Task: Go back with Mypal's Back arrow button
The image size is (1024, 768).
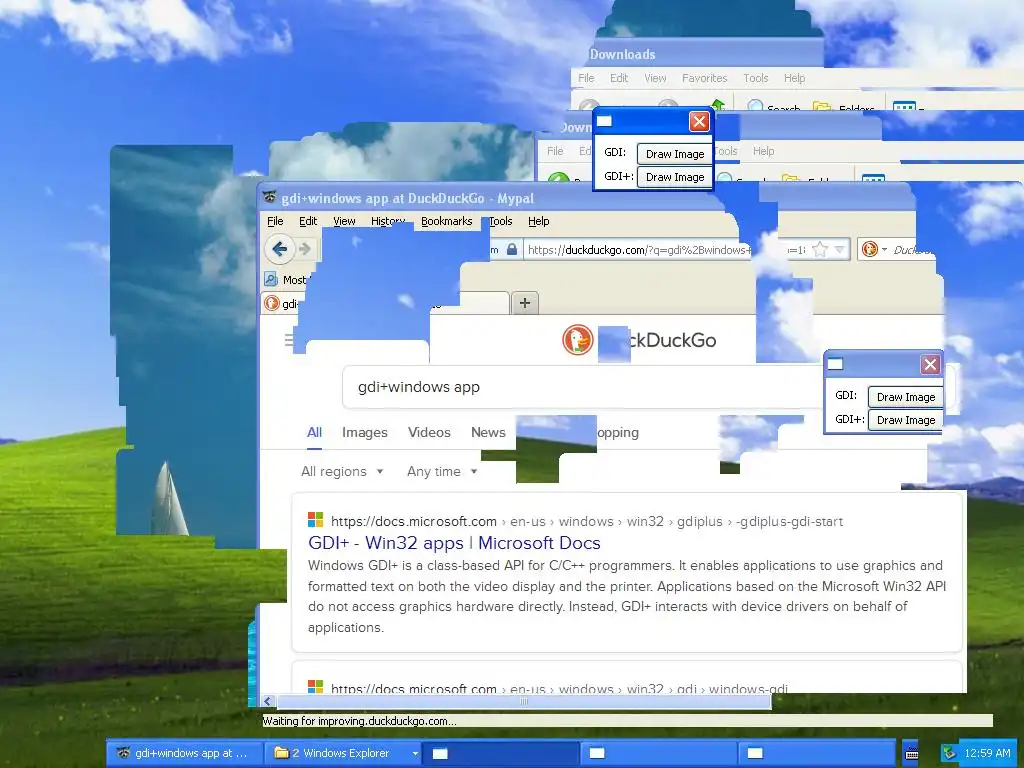Action: [280, 249]
